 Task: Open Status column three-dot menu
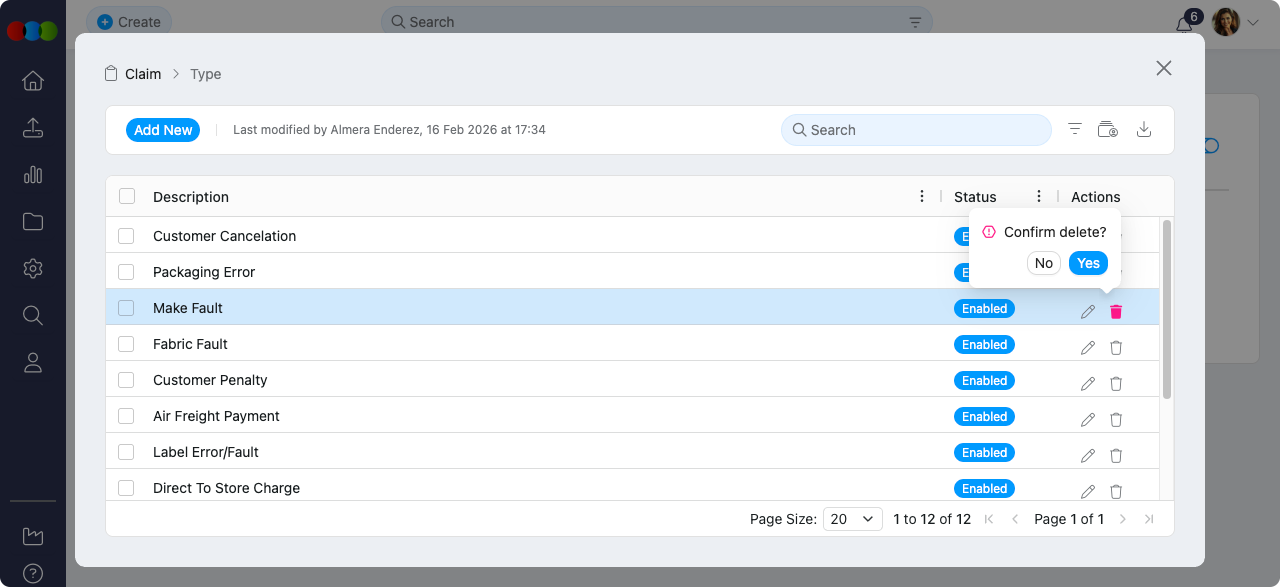1039,196
